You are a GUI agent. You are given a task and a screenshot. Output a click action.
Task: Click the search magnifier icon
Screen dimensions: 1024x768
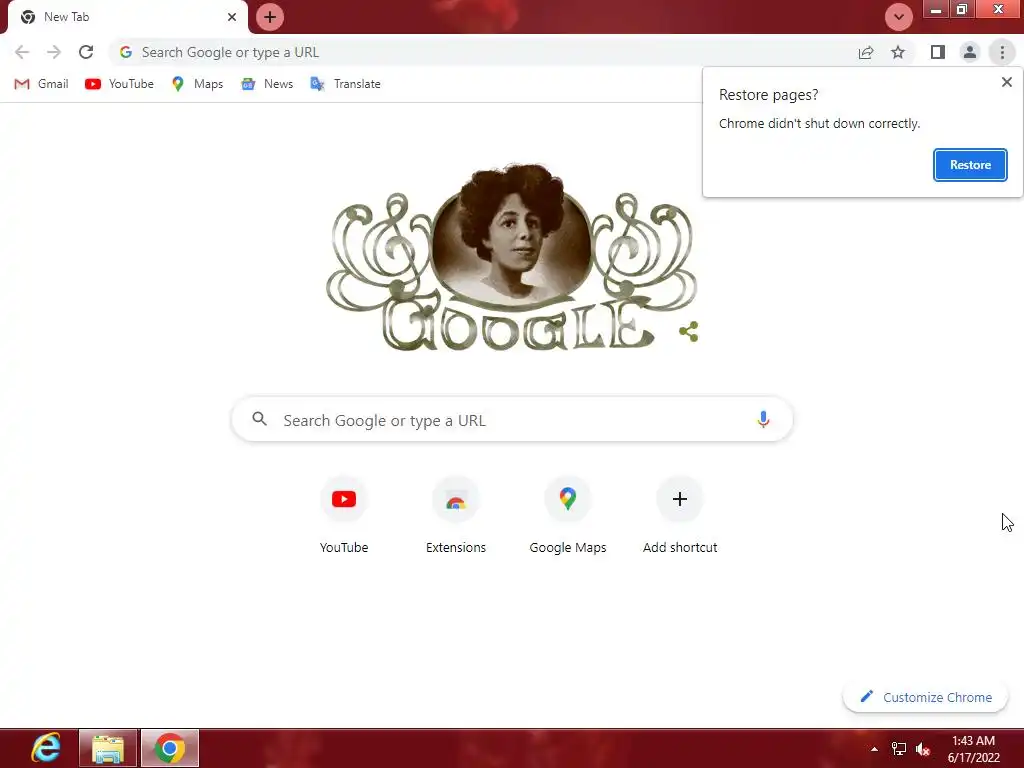[259, 419]
